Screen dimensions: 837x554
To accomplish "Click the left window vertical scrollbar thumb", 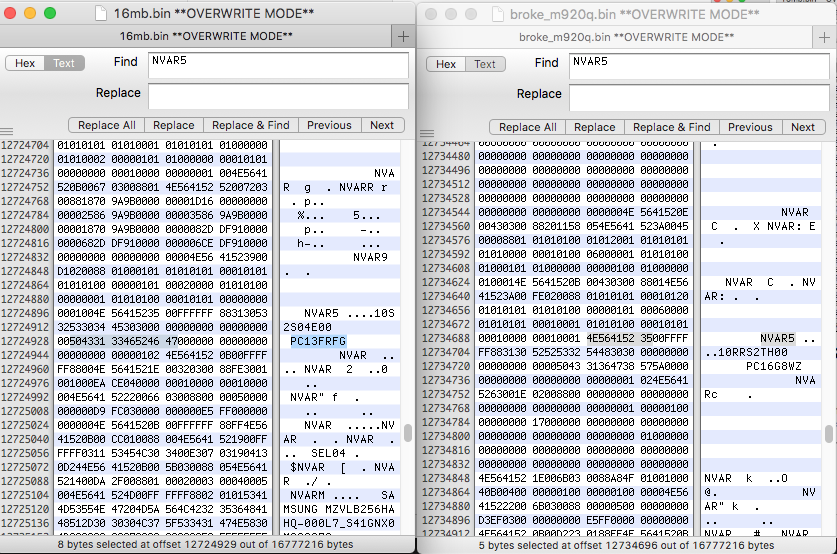I will pos(407,433).
